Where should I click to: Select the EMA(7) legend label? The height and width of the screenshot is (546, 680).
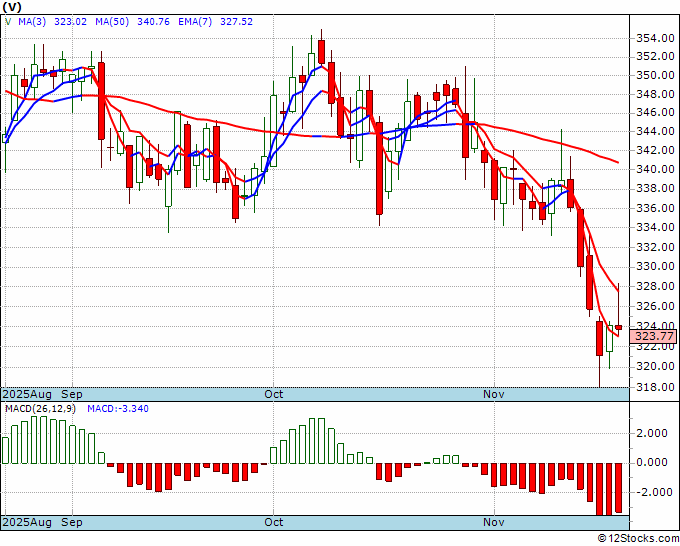pos(195,22)
